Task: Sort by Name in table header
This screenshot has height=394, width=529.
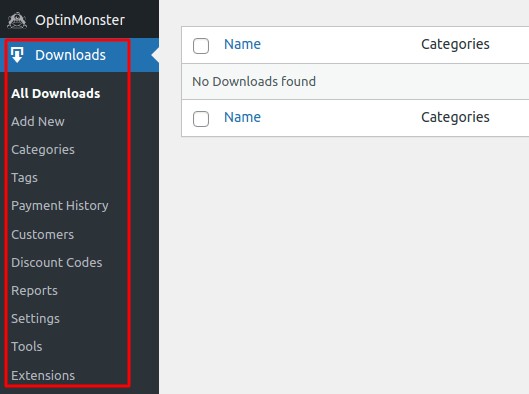Action: click(242, 44)
